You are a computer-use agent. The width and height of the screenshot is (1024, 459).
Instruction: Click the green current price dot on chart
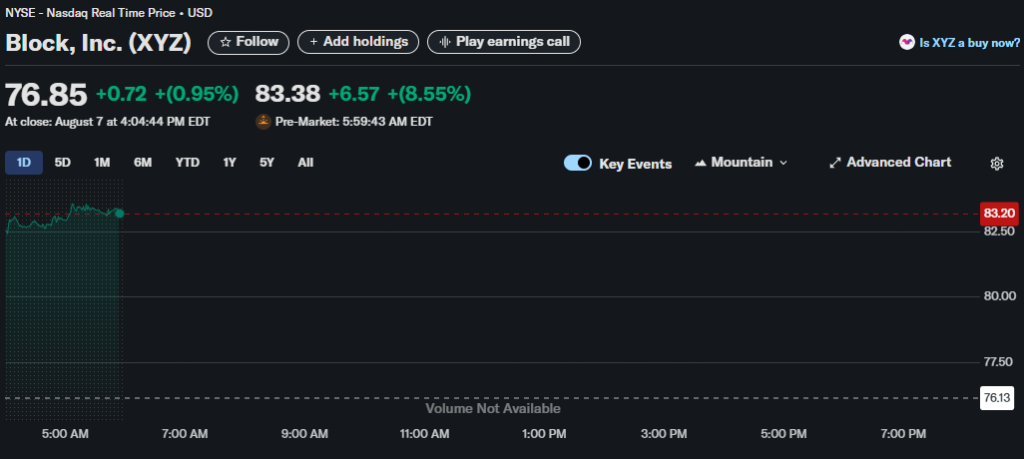(x=119, y=214)
